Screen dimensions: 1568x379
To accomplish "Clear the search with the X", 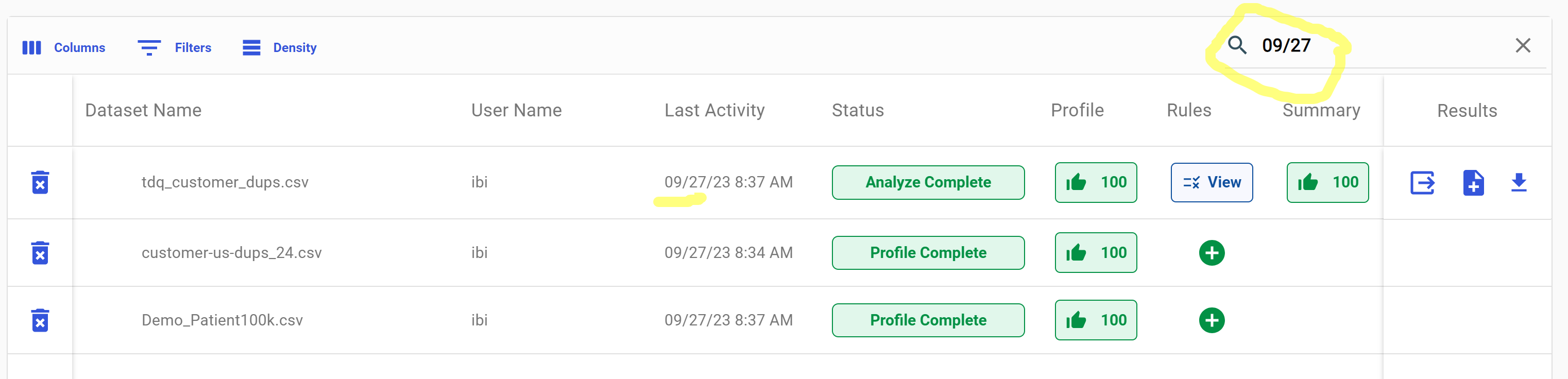I will [1523, 45].
